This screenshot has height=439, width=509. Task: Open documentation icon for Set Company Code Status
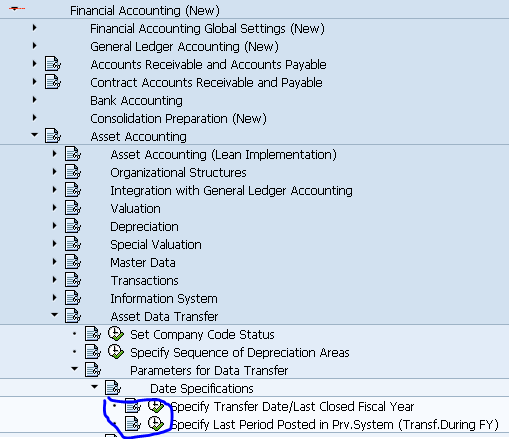point(93,334)
